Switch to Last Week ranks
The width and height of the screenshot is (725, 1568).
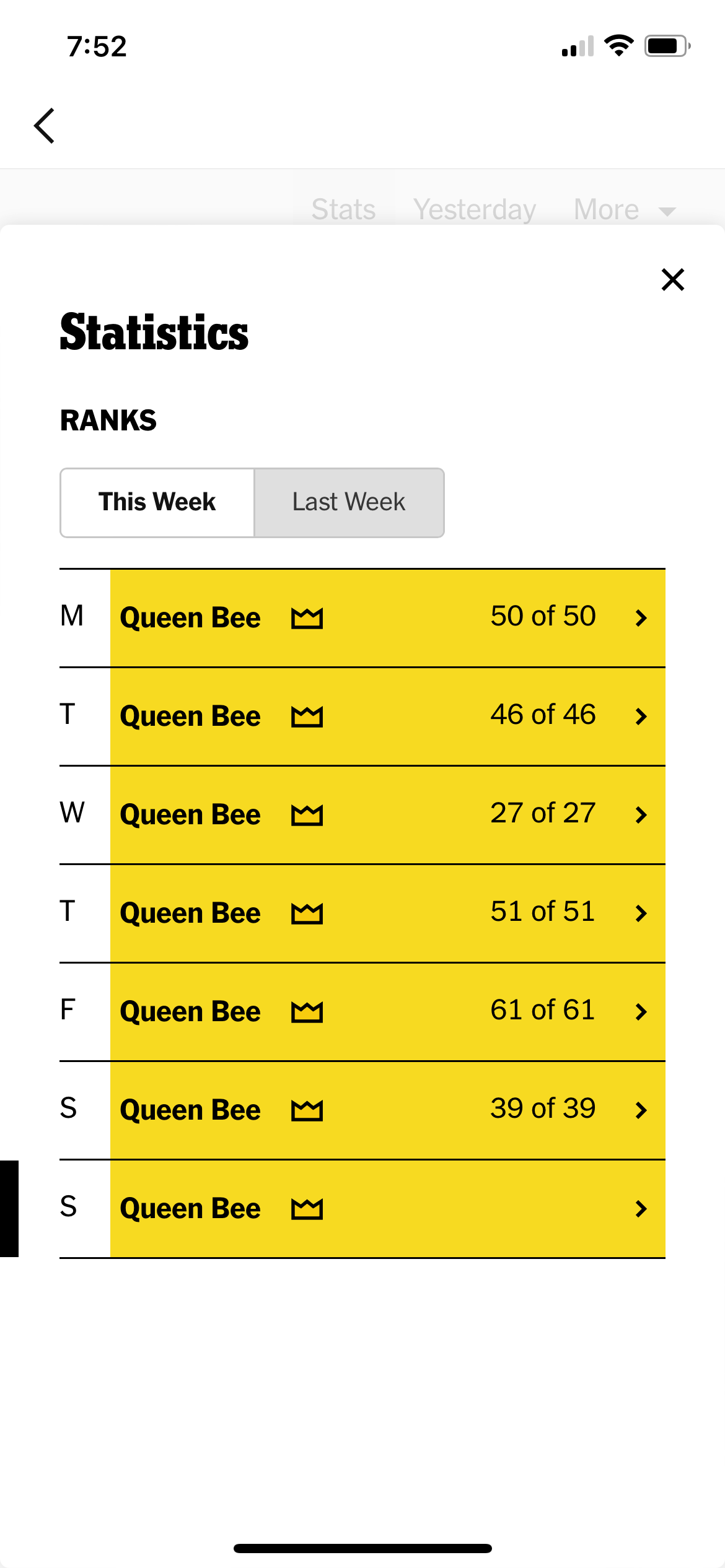(349, 502)
